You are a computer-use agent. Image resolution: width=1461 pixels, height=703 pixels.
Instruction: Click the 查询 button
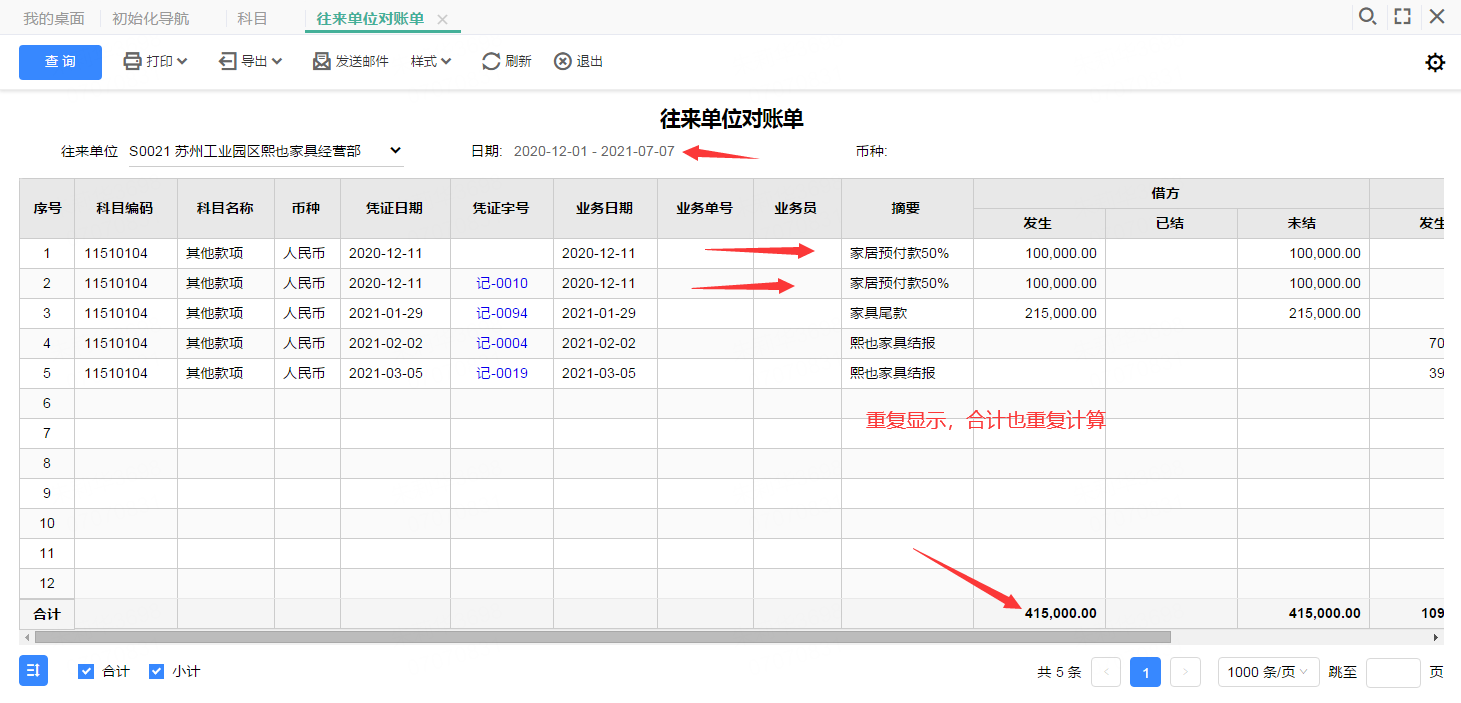pyautogui.click(x=60, y=62)
